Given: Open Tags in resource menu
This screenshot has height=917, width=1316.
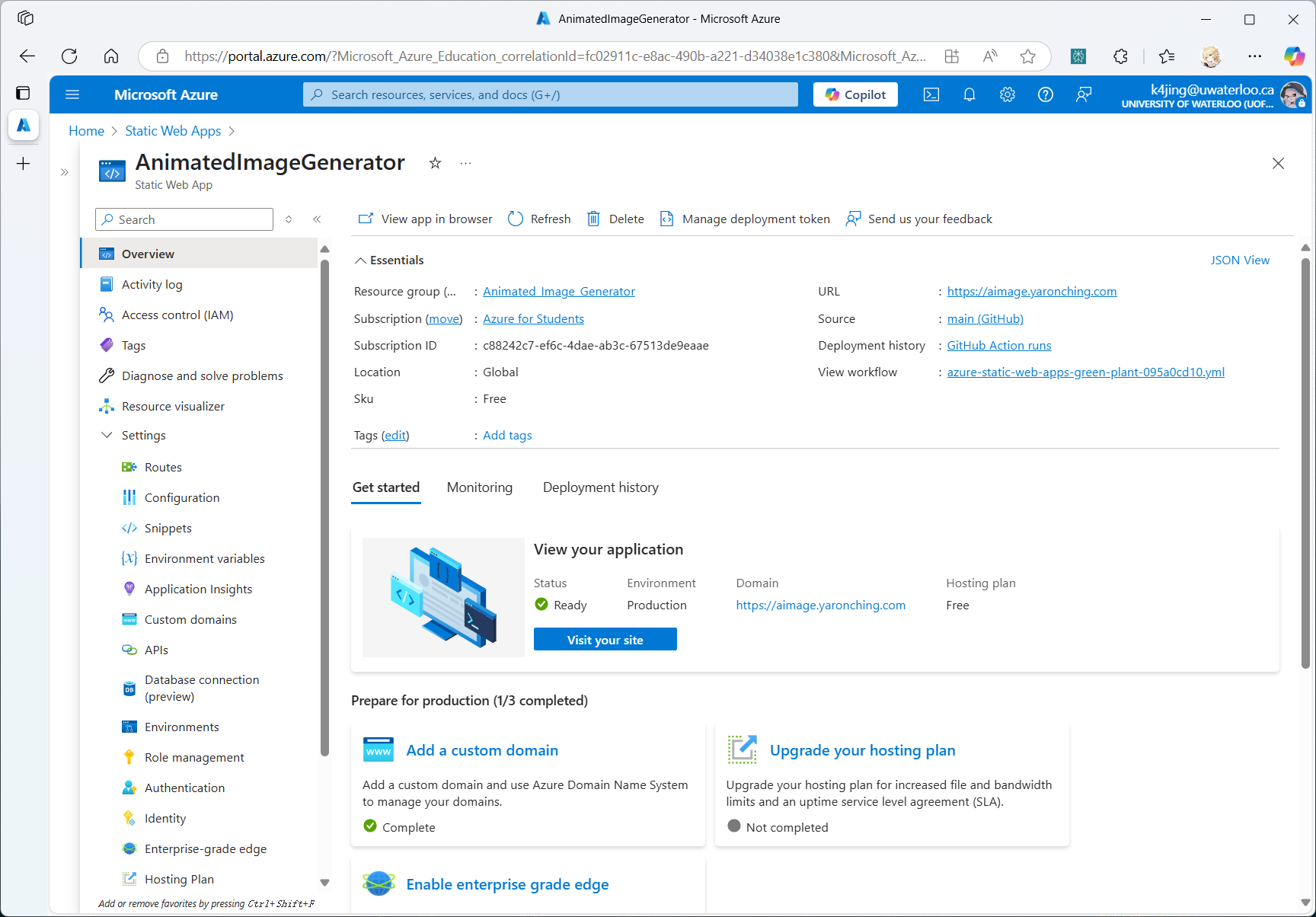Looking at the screenshot, I should [199, 345].
